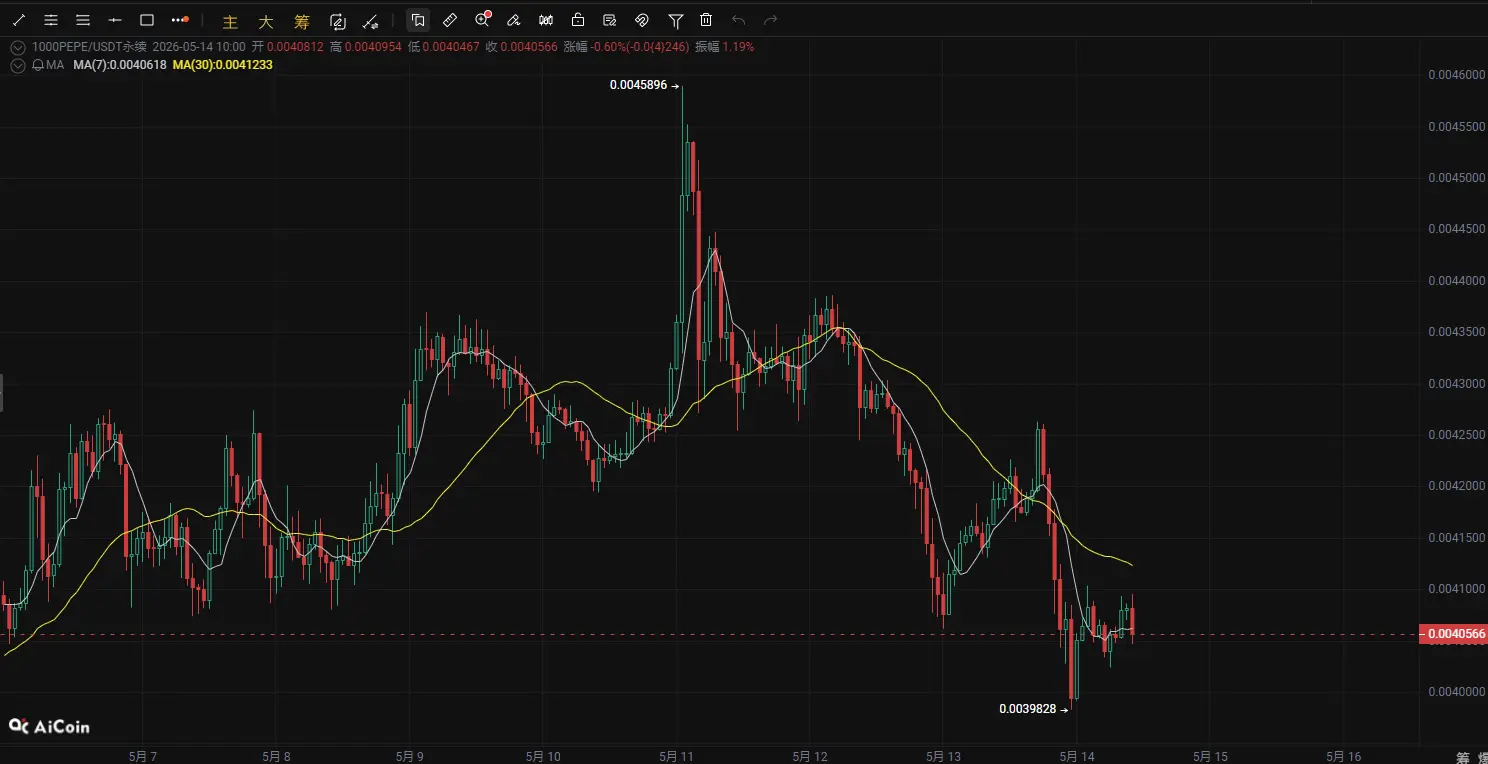
Task: Click the current price tag 0.0040566
Action: coord(1453,634)
